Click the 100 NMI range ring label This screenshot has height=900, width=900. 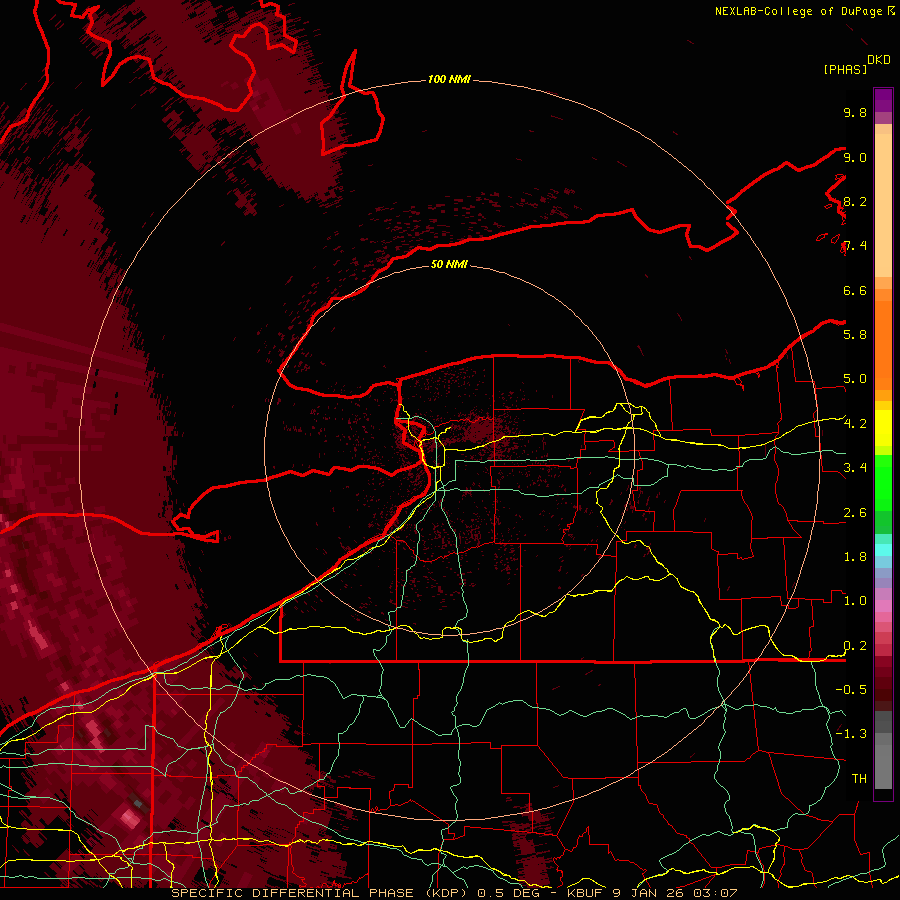[x=449, y=79]
